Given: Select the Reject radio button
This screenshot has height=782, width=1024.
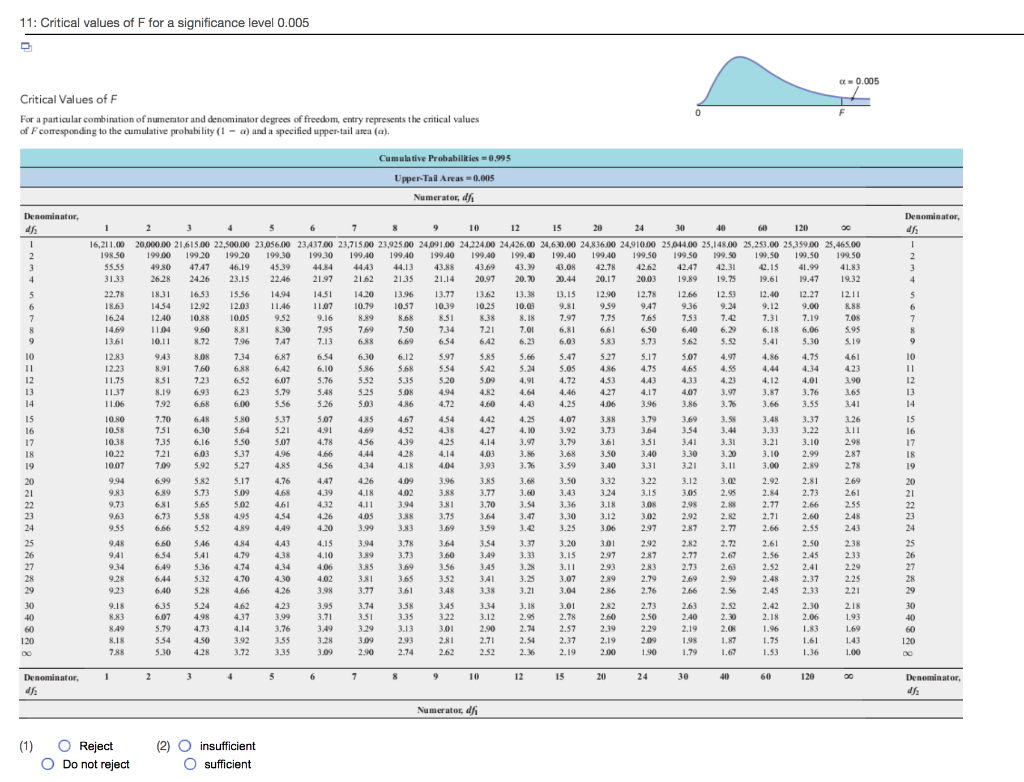Looking at the screenshot, I should coord(65,745).
